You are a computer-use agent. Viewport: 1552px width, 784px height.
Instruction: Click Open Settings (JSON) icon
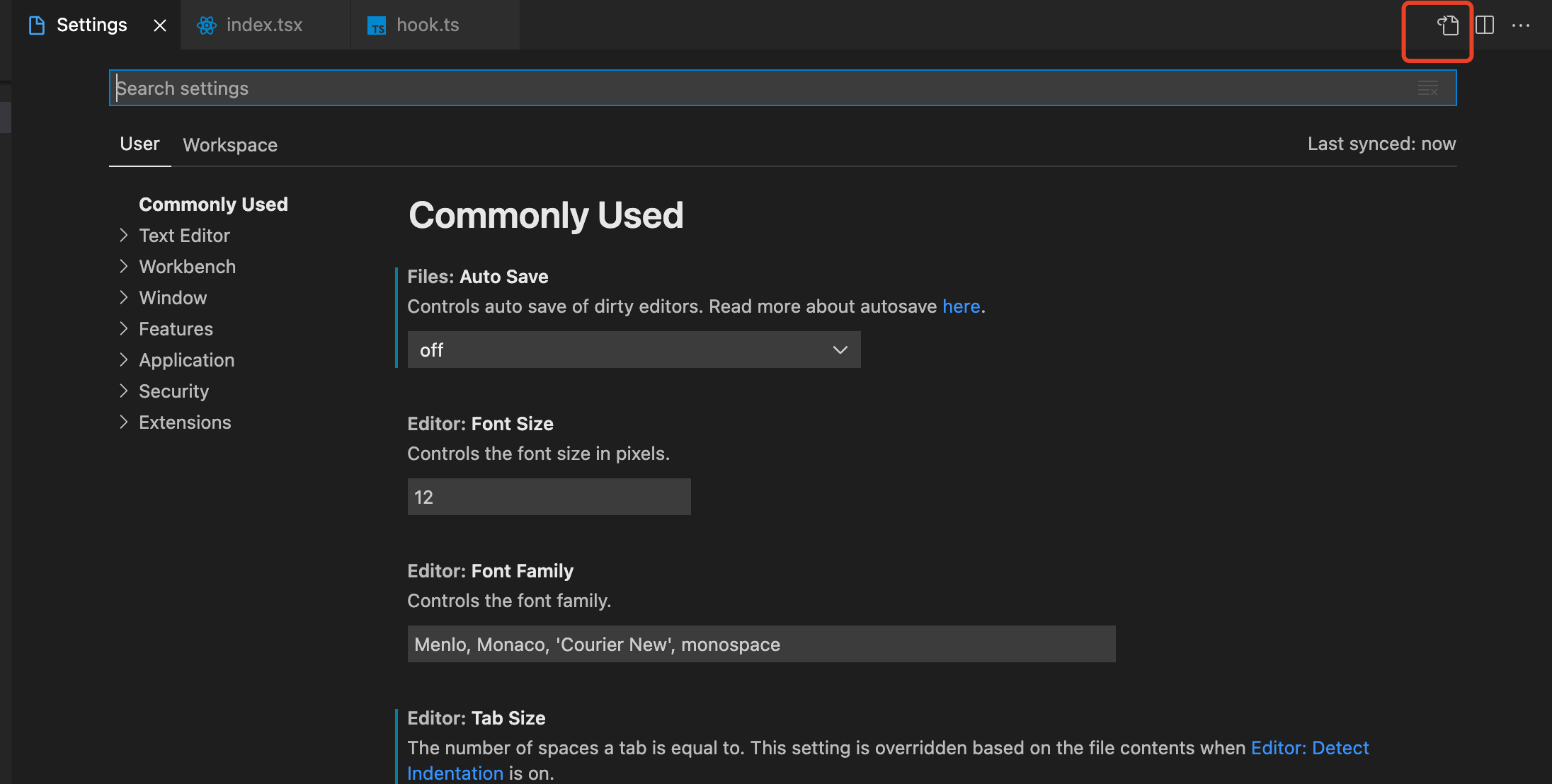click(1447, 25)
